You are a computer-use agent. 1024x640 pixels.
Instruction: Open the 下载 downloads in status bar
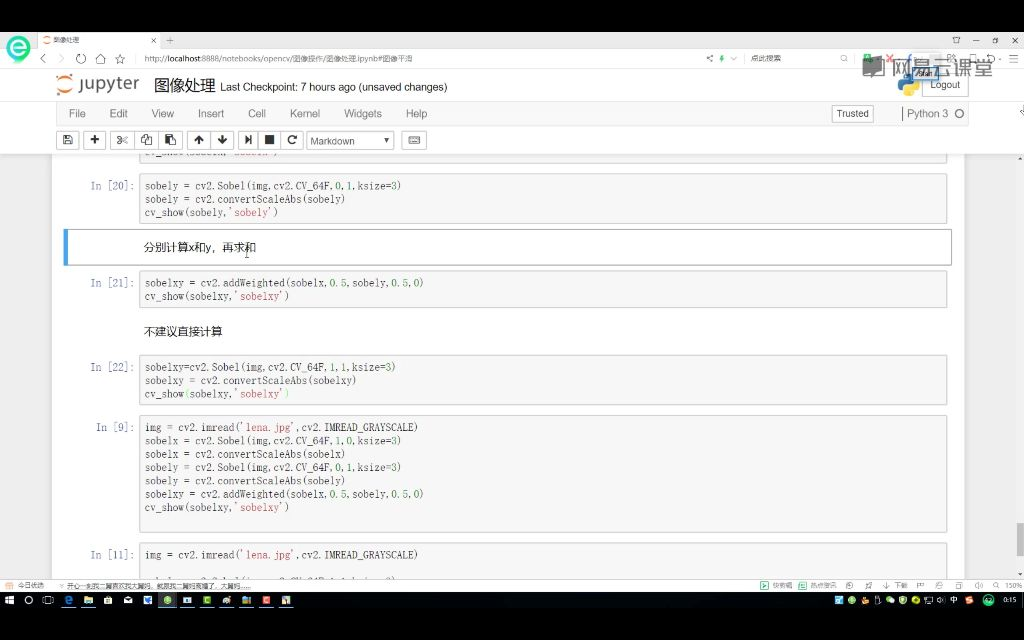895,585
